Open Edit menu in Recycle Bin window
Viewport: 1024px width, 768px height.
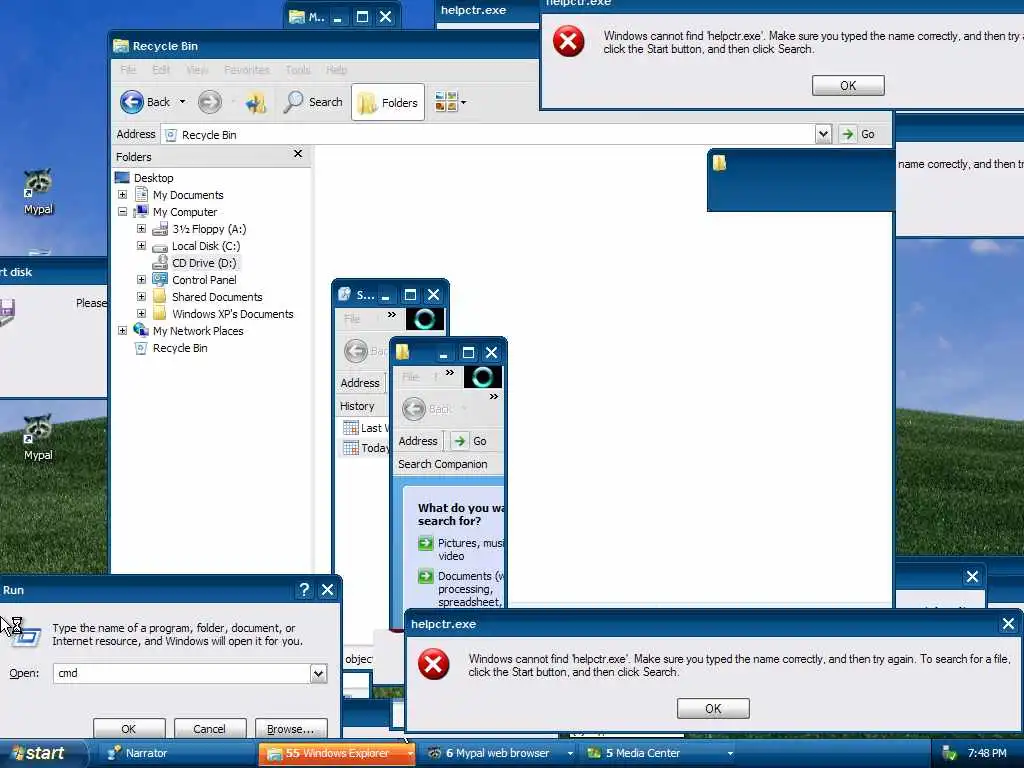tap(161, 69)
